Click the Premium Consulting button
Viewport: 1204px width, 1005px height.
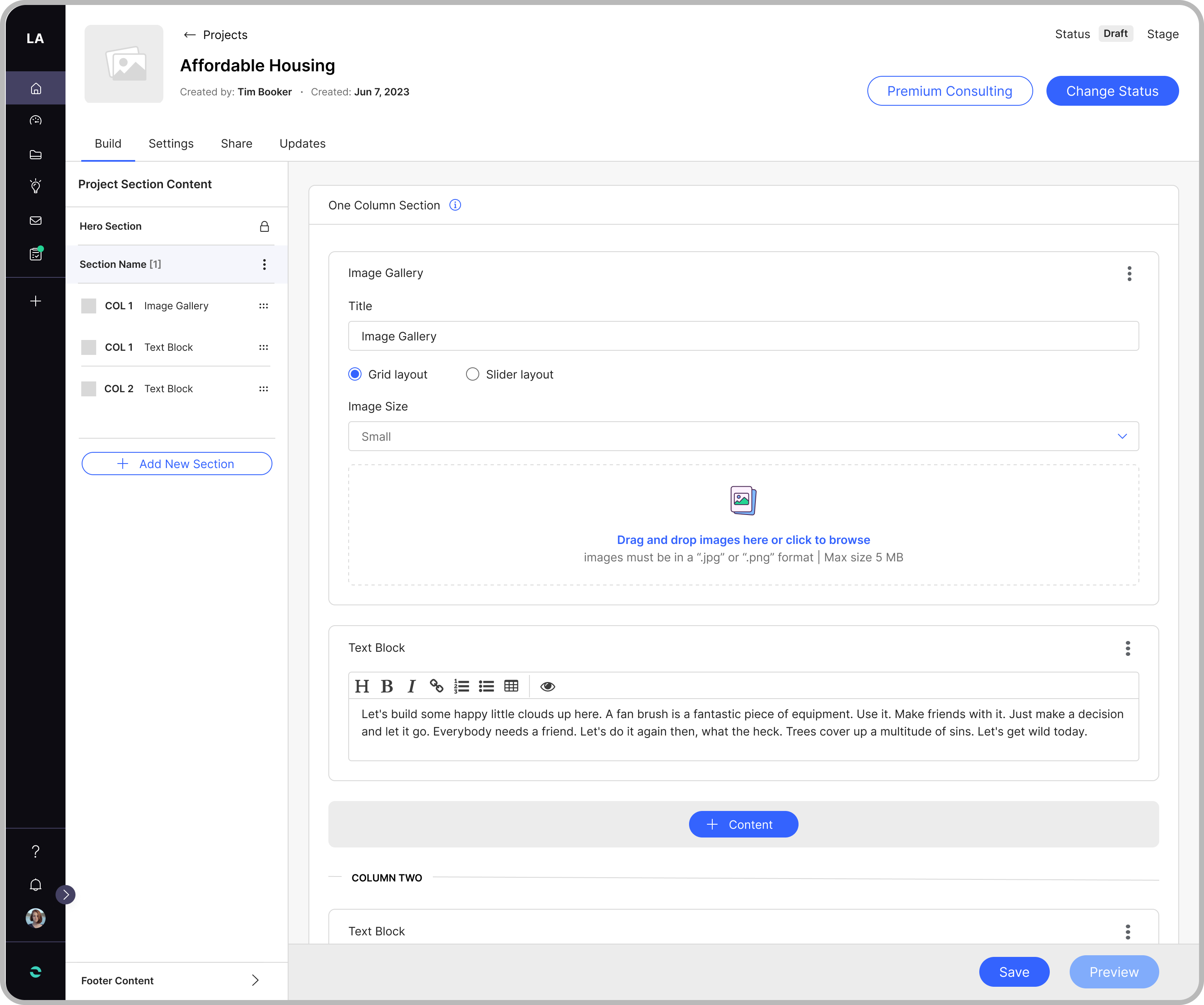coord(949,91)
